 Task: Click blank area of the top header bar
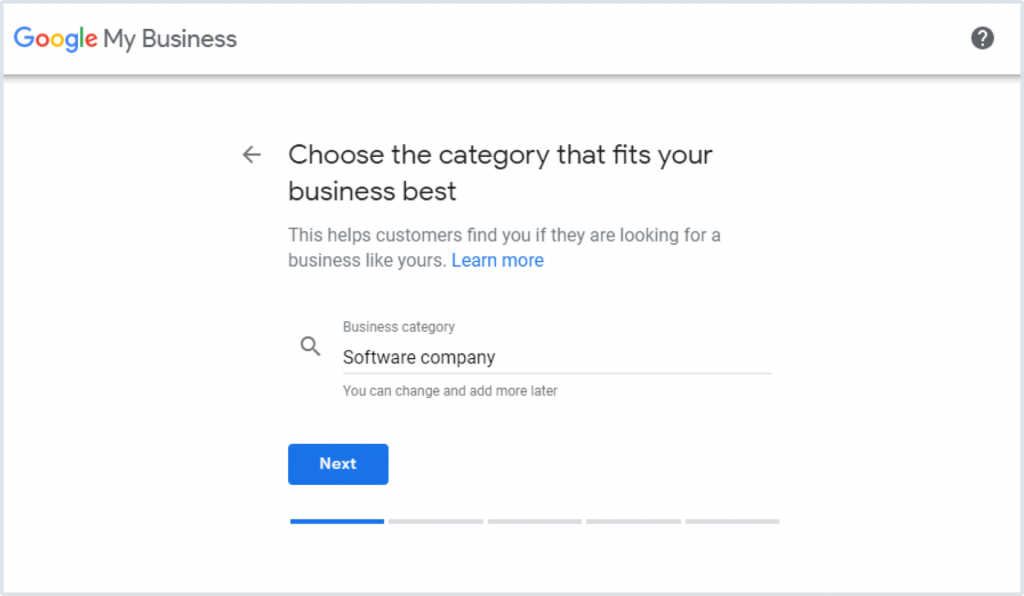tap(600, 39)
